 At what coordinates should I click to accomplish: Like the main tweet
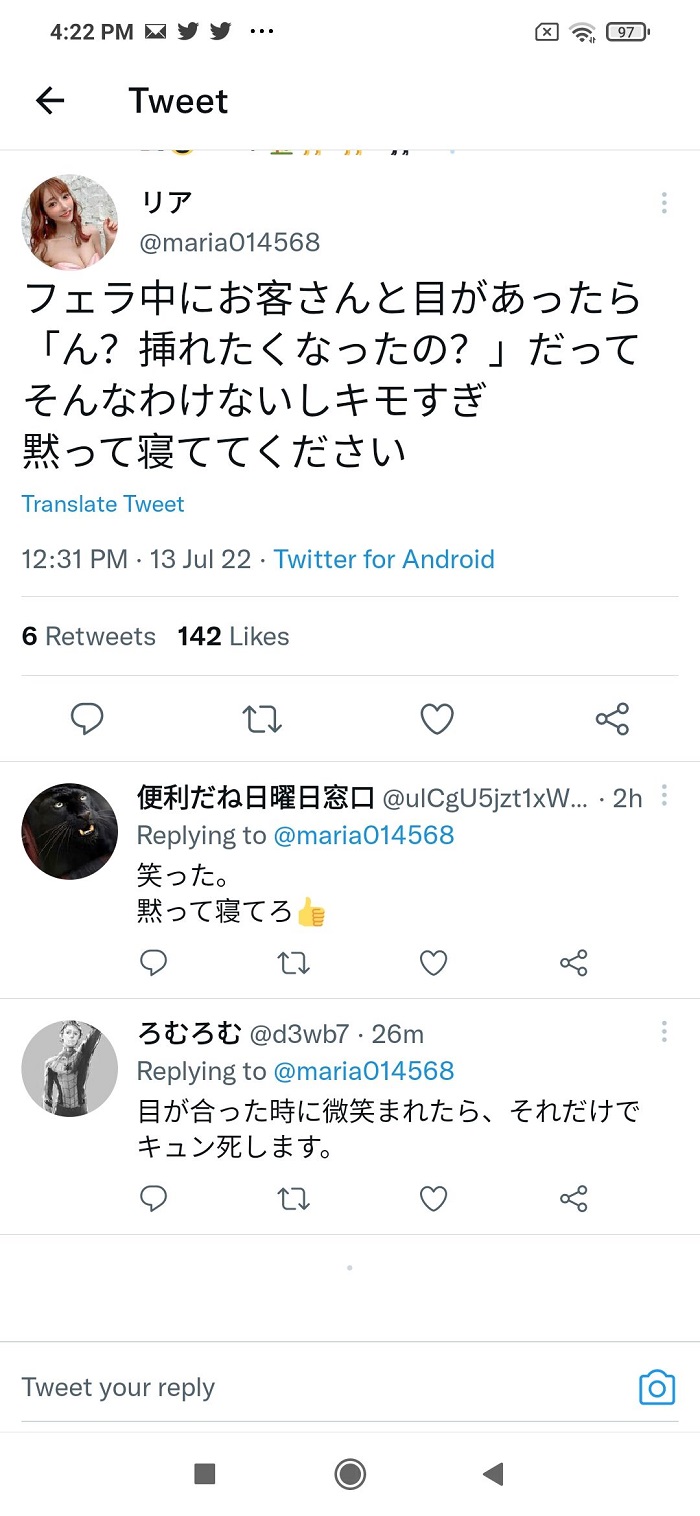click(437, 719)
